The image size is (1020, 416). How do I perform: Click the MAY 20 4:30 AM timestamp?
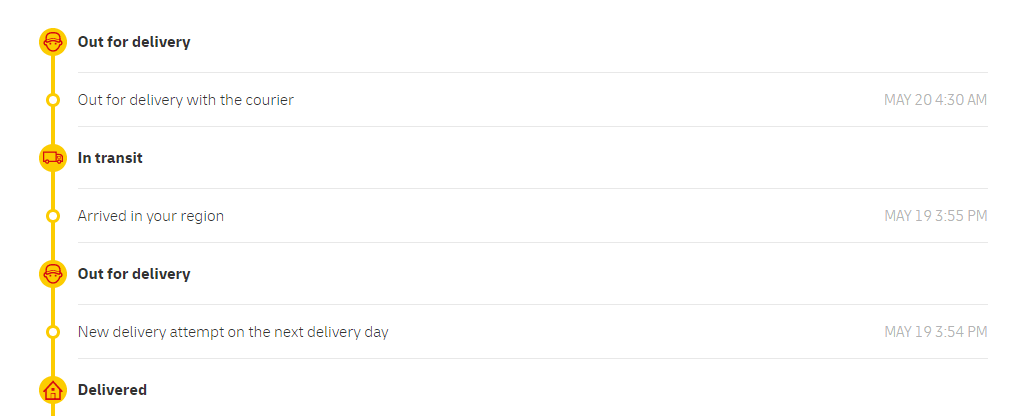point(935,100)
